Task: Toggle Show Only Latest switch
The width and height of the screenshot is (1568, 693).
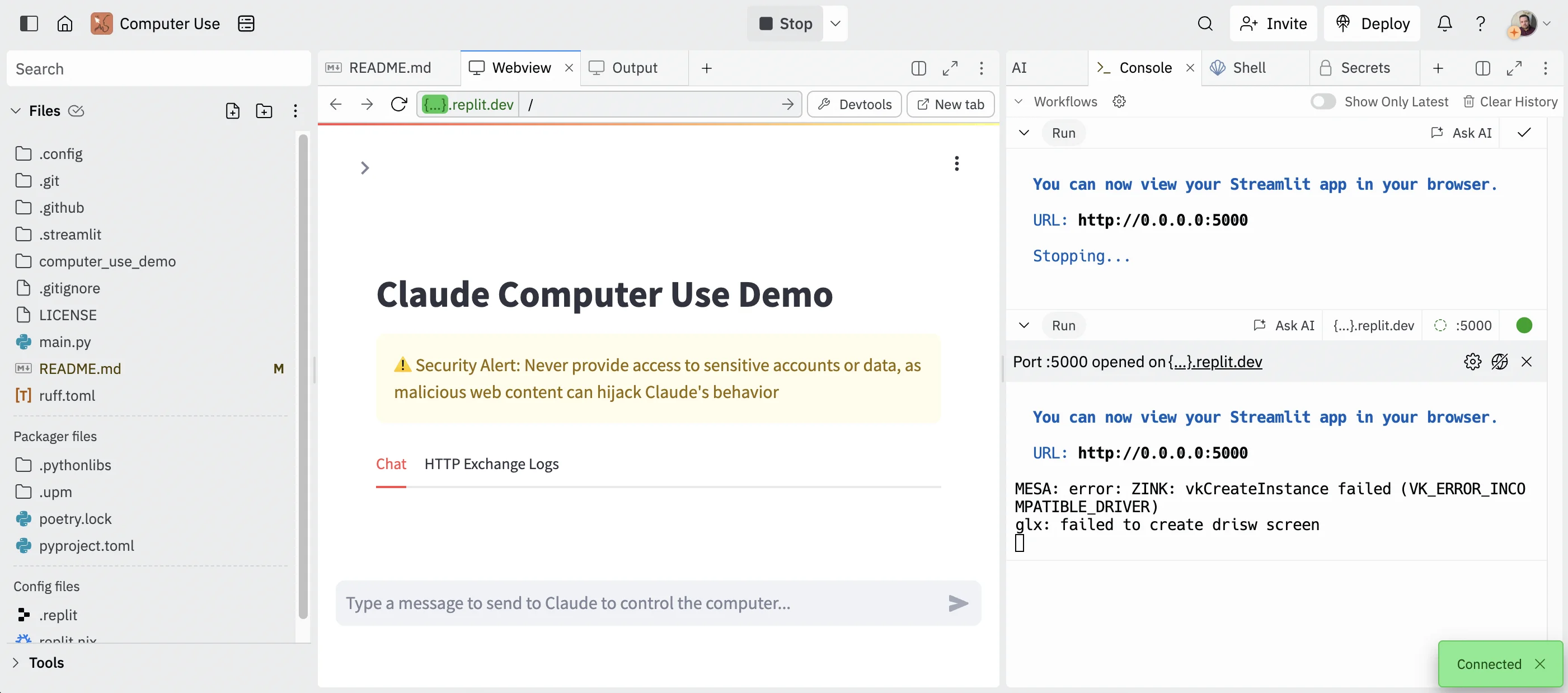Action: pos(1322,102)
